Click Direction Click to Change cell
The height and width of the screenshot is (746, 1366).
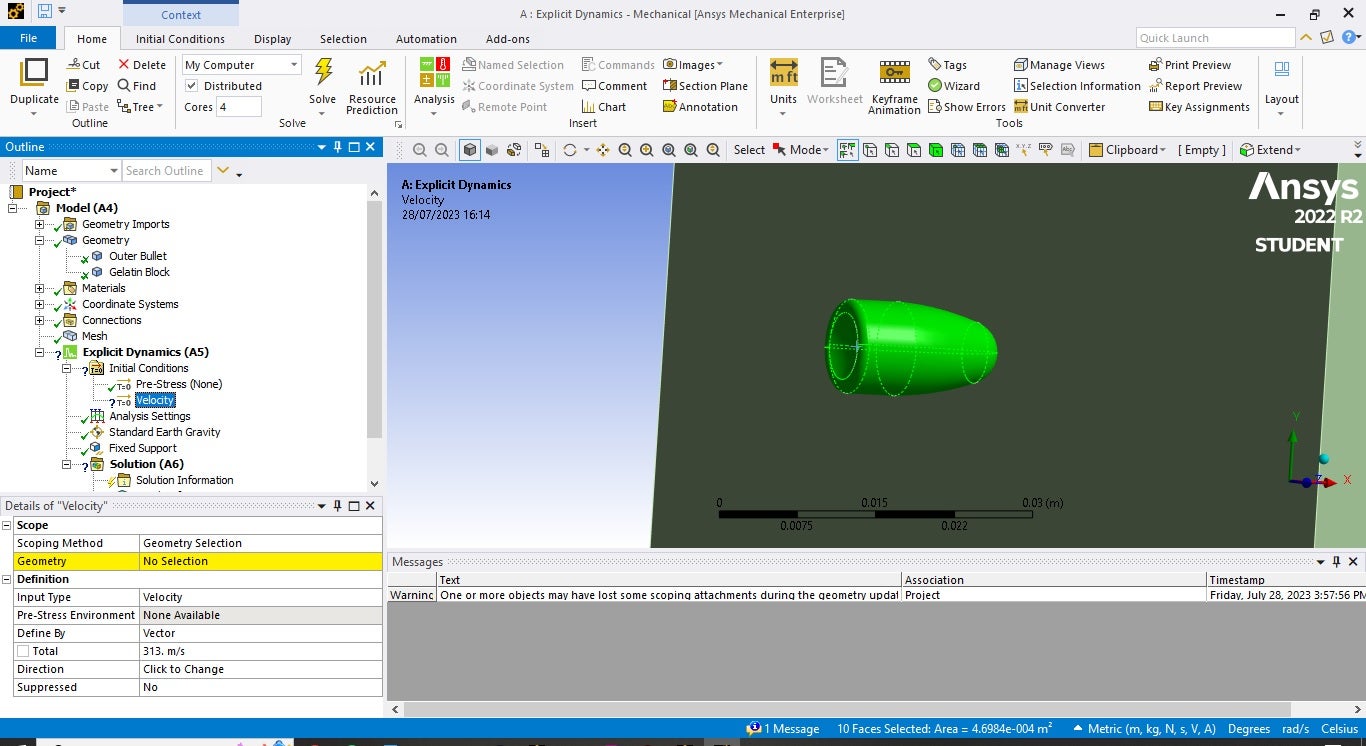point(260,669)
